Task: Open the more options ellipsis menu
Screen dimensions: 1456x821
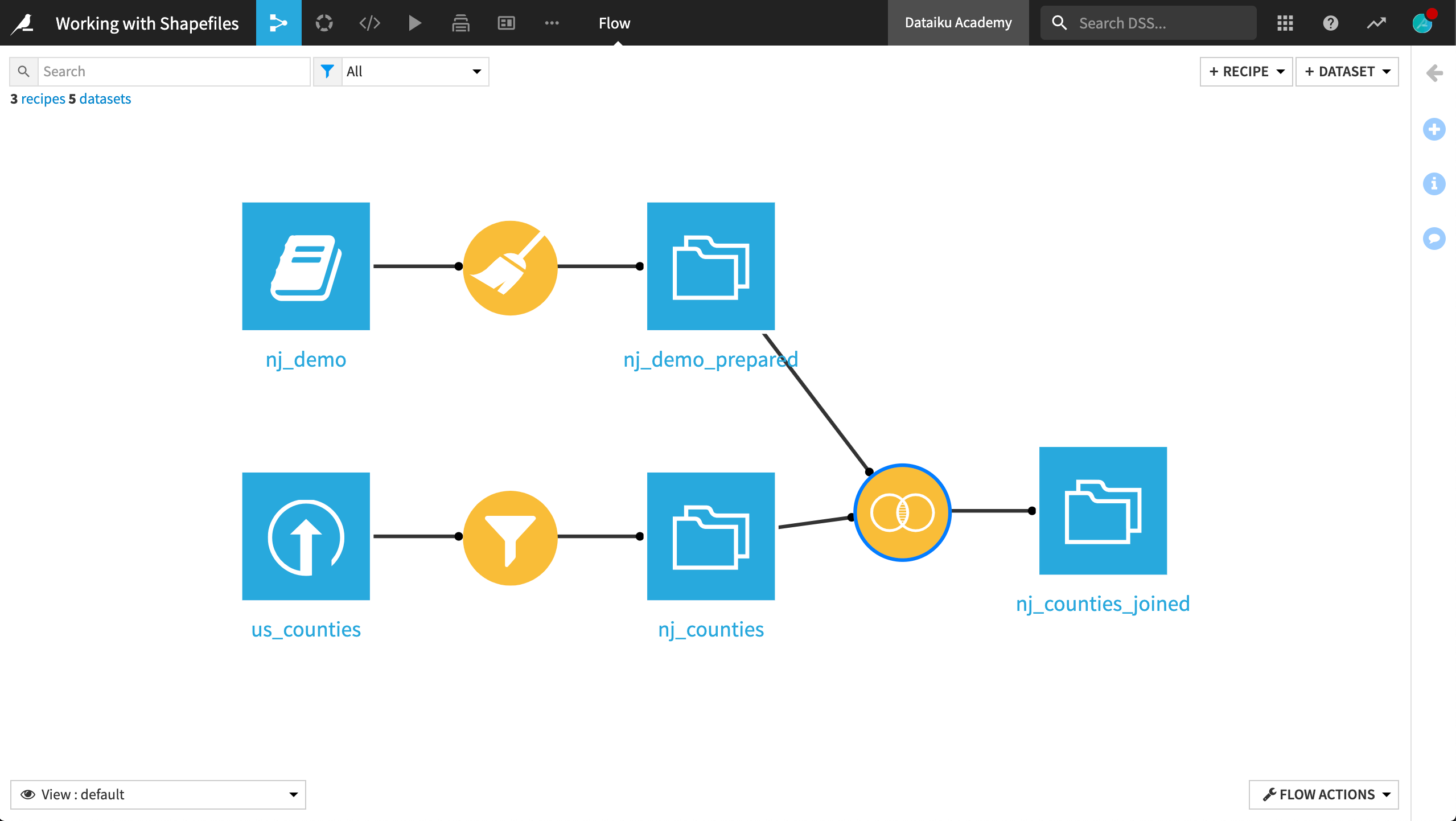Action: [552, 23]
